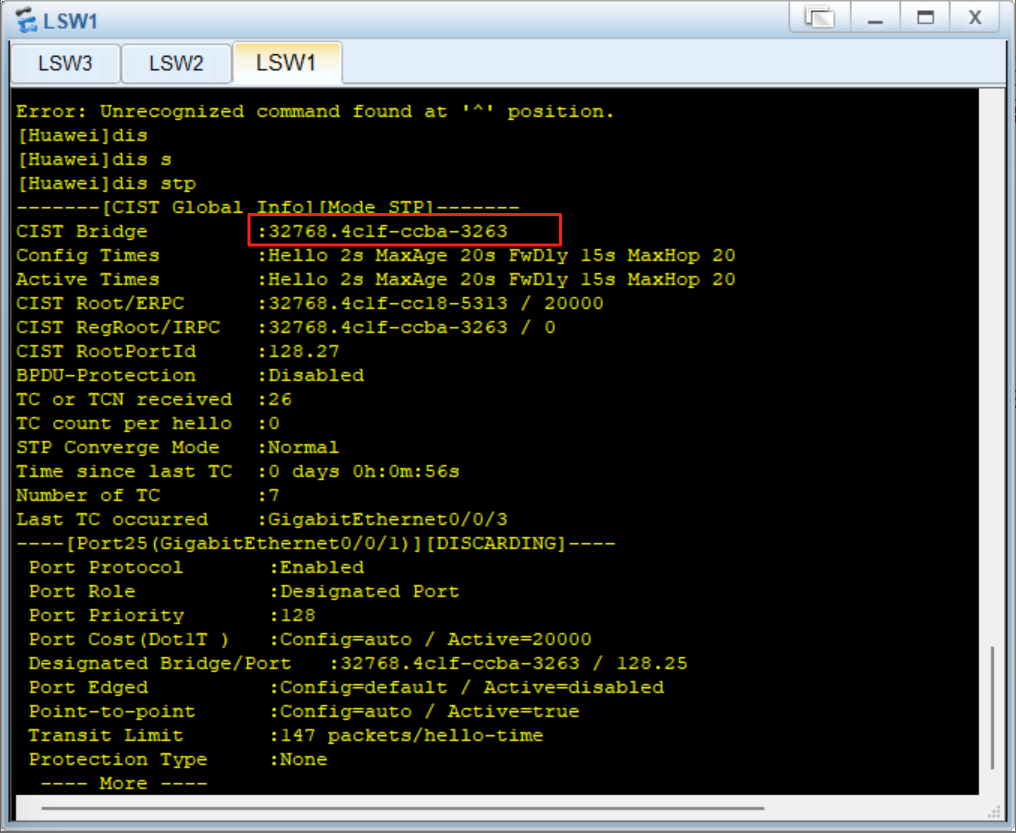Switch to the LSW2 tab
Image resolution: width=1016 pixels, height=833 pixels.
click(176, 63)
